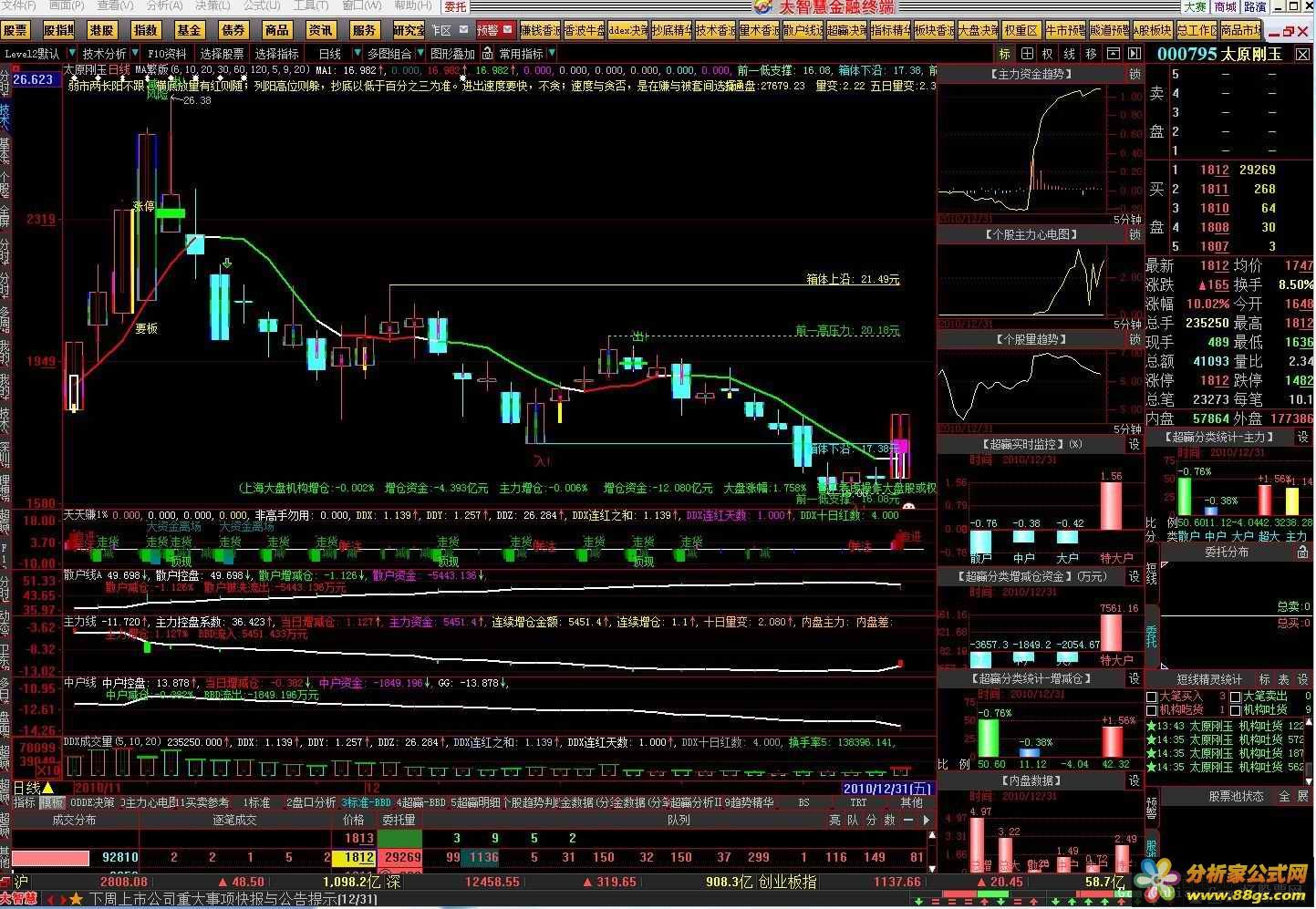The image size is (1316, 909).
Task: Open settings 设 for 超赢分类统计-主力 panel
Action: [1302, 438]
